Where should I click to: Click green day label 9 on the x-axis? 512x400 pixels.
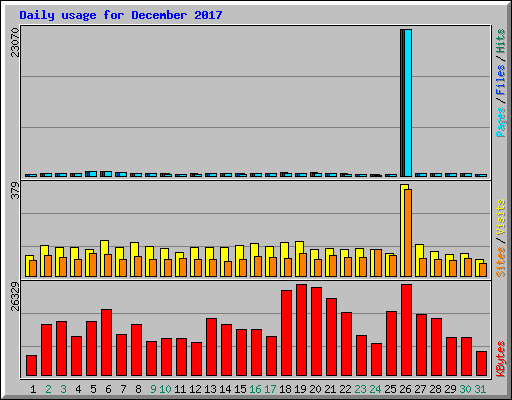153,389
